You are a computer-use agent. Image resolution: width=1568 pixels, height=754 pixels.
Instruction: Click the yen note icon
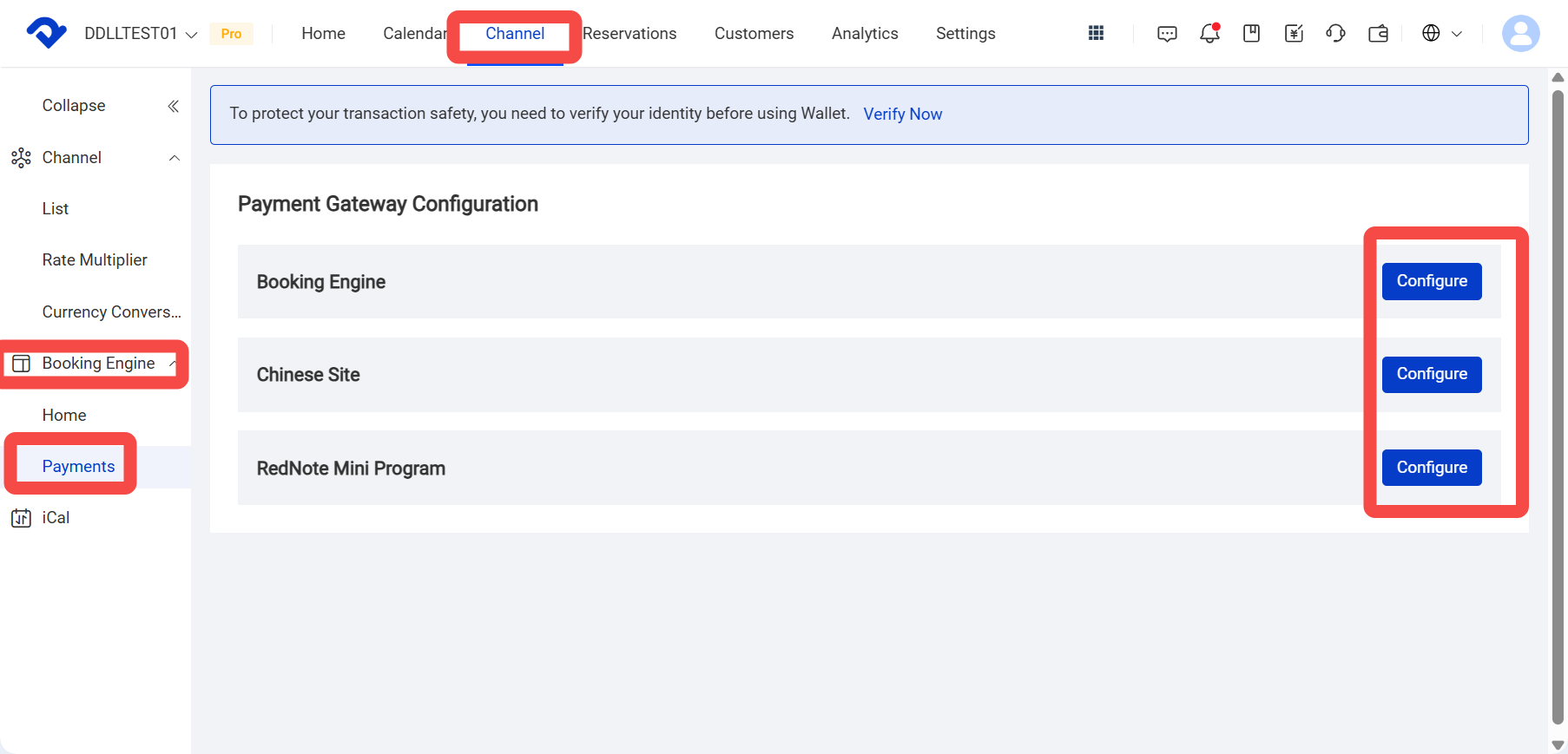1294,33
